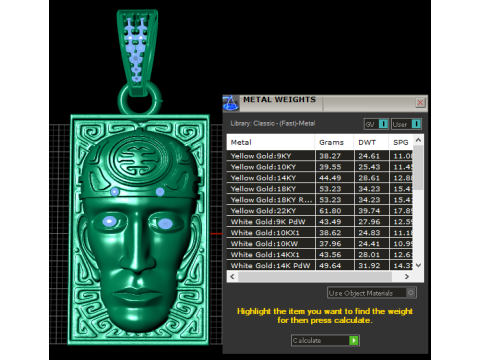Sort by the Grams column header
Screen dimensions: 480x360
tap(334, 142)
